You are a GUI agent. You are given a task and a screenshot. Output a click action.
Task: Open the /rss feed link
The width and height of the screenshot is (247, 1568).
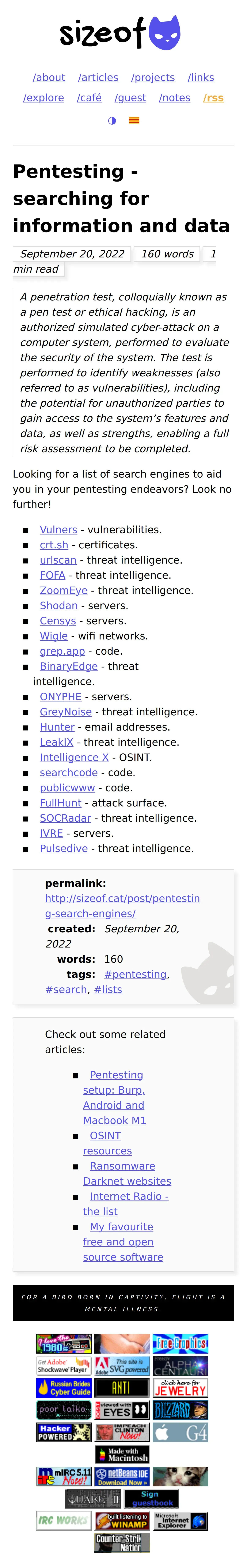pos(213,98)
